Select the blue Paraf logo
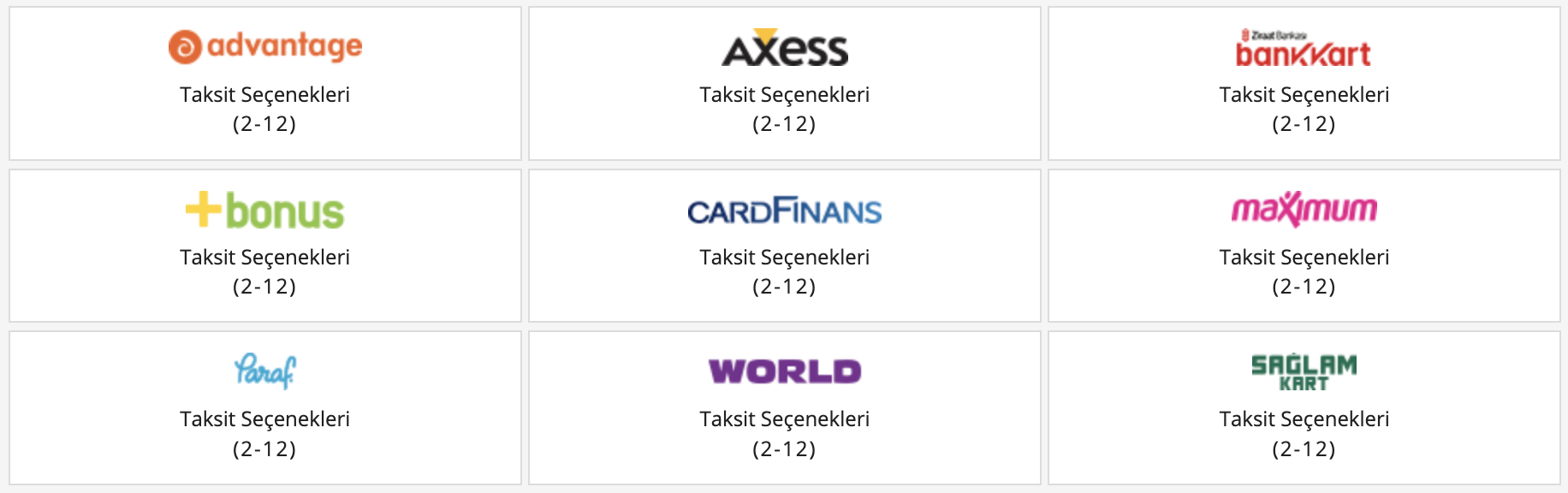Screen dimensions: 1568x493 (x=265, y=371)
